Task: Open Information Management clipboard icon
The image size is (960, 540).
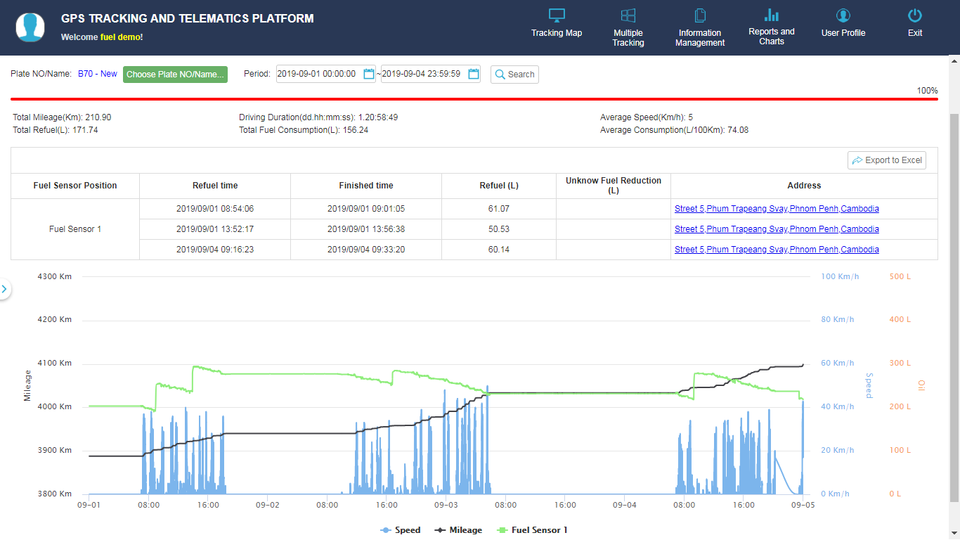Action: point(700,16)
